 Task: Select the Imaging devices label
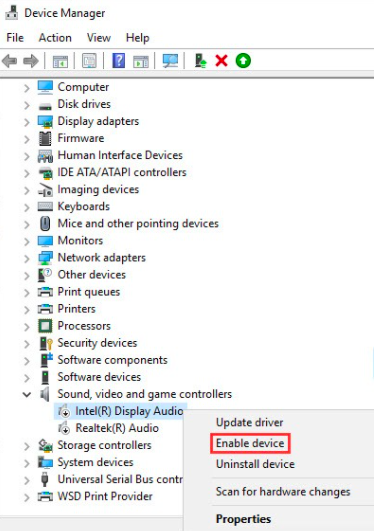pyautogui.click(x=98, y=189)
